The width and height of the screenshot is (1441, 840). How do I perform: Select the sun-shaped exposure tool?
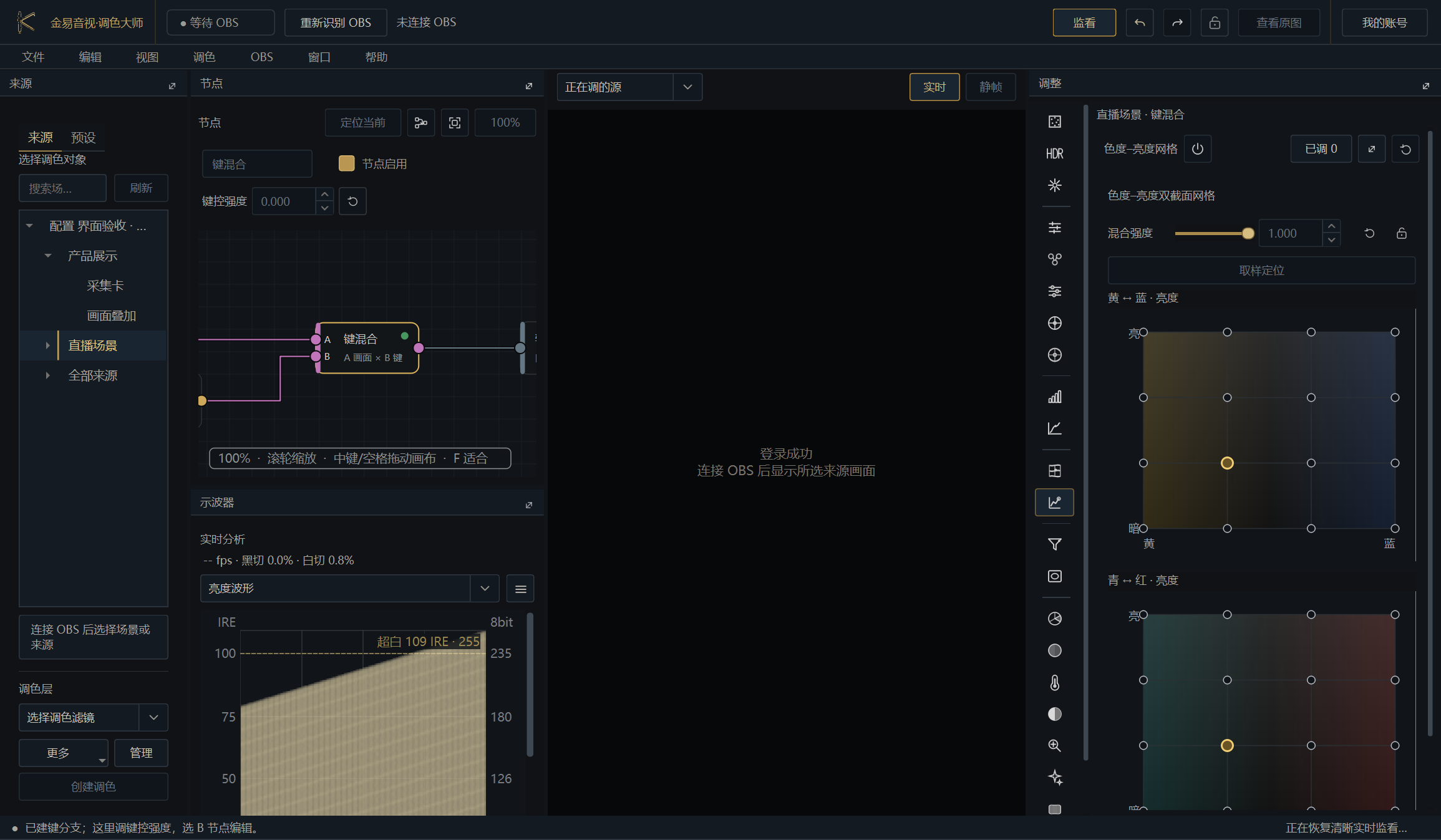tap(1054, 185)
